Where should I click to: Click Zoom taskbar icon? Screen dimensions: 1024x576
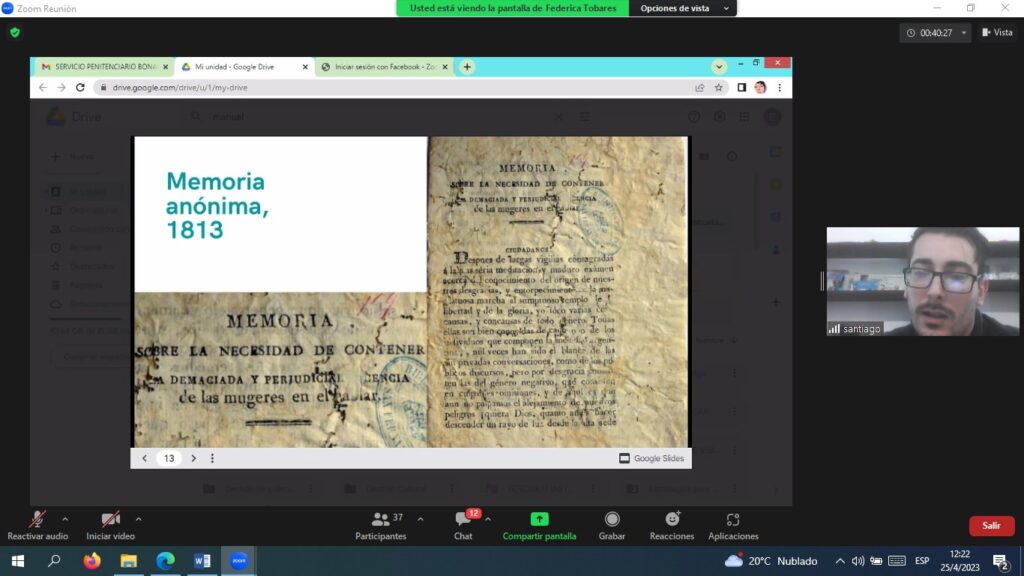tap(239, 561)
